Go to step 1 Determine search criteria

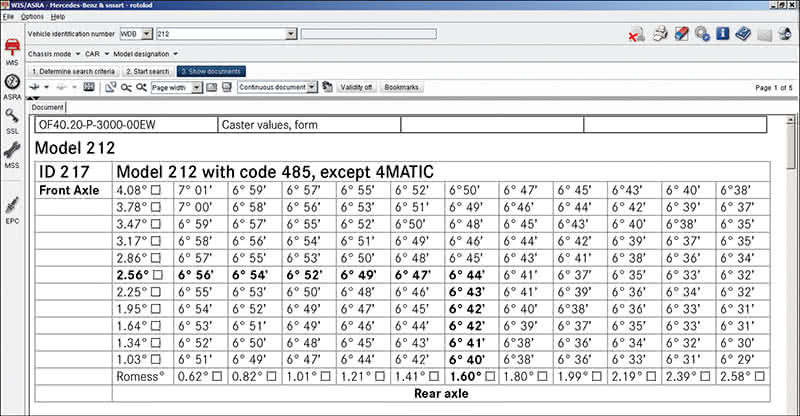pyautogui.click(x=73, y=71)
